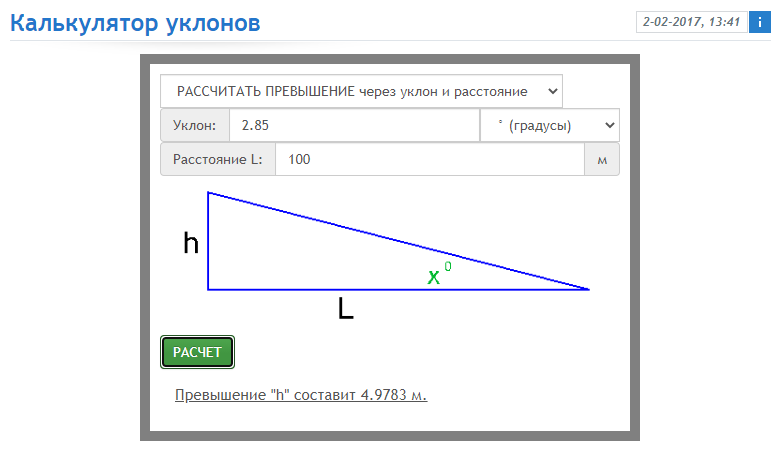Image resolution: width=778 pixels, height=449 pixels.
Task: Click the Расстояние L: field label
Action: click(218, 159)
